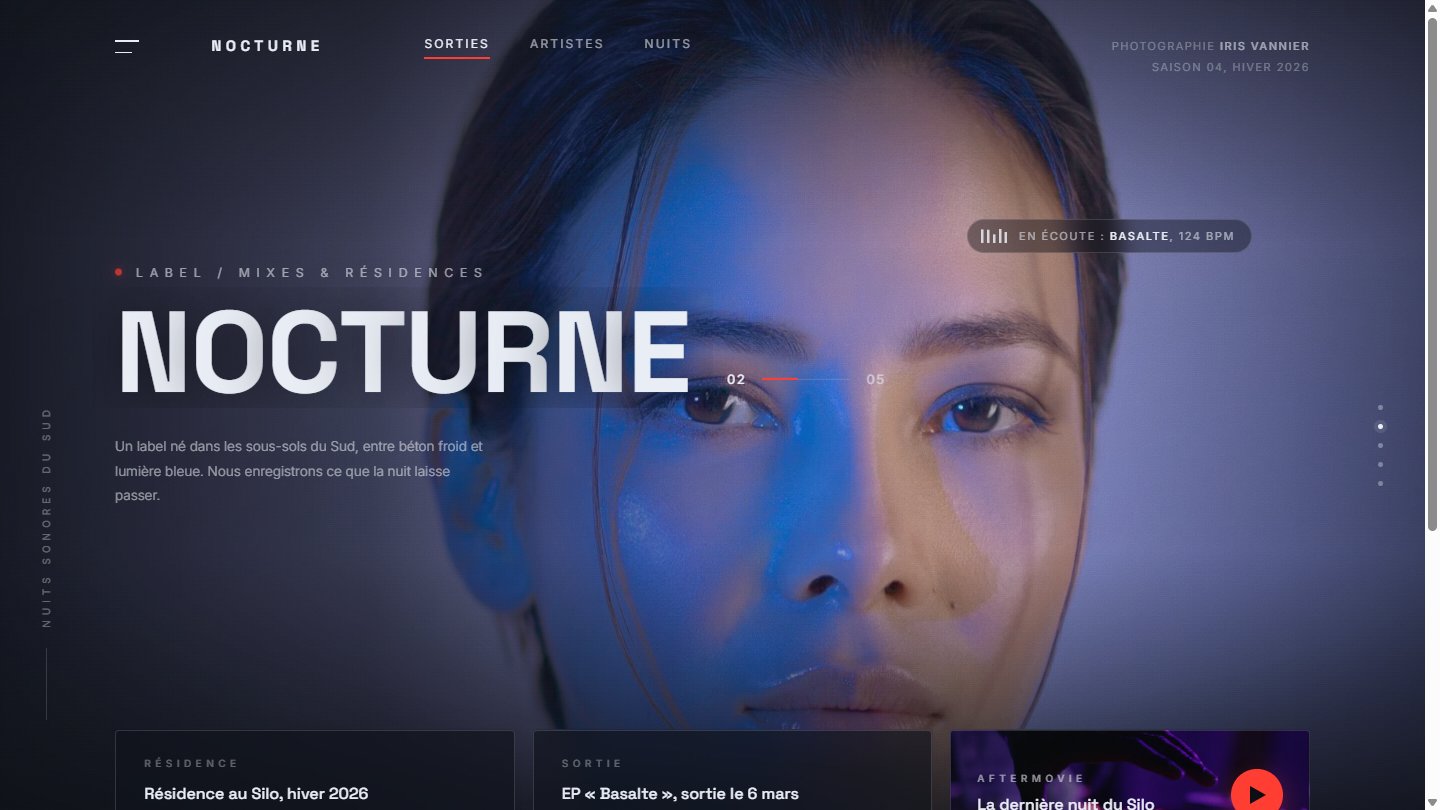Open the SORTIES tab

coord(456,44)
